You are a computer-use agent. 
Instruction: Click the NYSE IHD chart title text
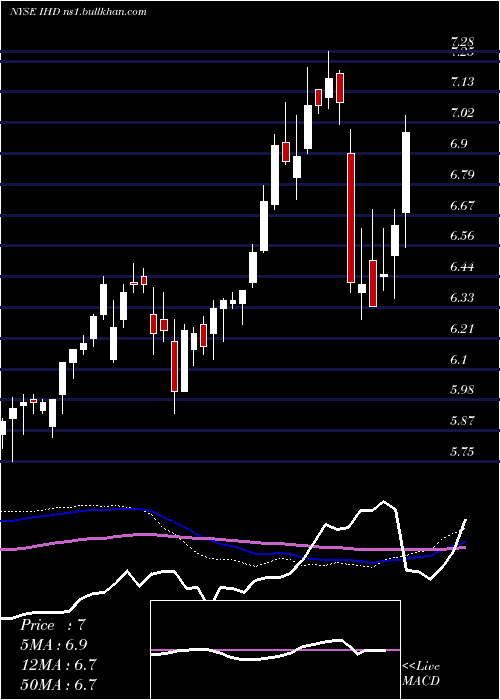pyautogui.click(x=79, y=12)
